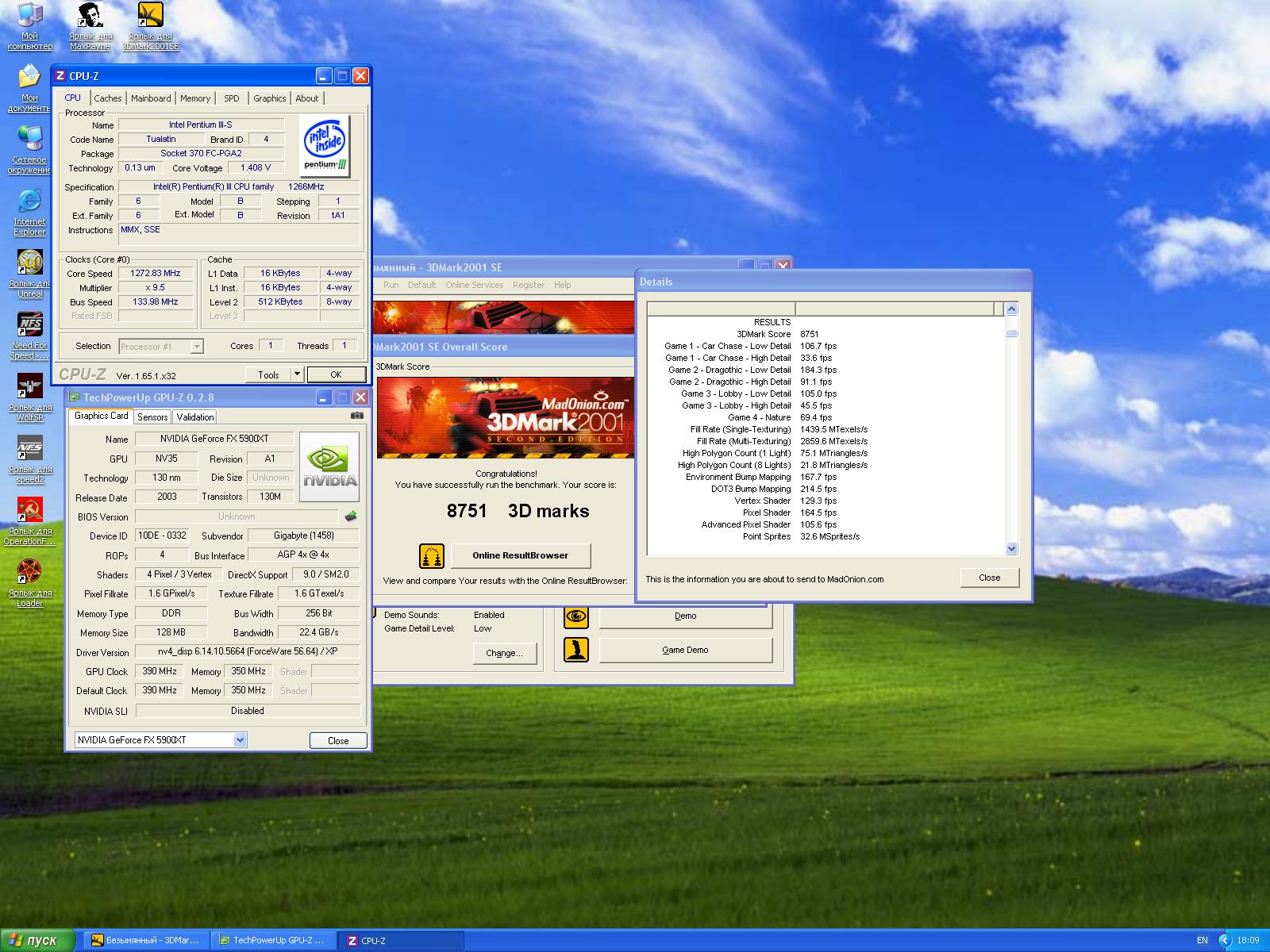Click the icon beside Online ResultBrowser
The width and height of the screenshot is (1270, 952).
[432, 555]
